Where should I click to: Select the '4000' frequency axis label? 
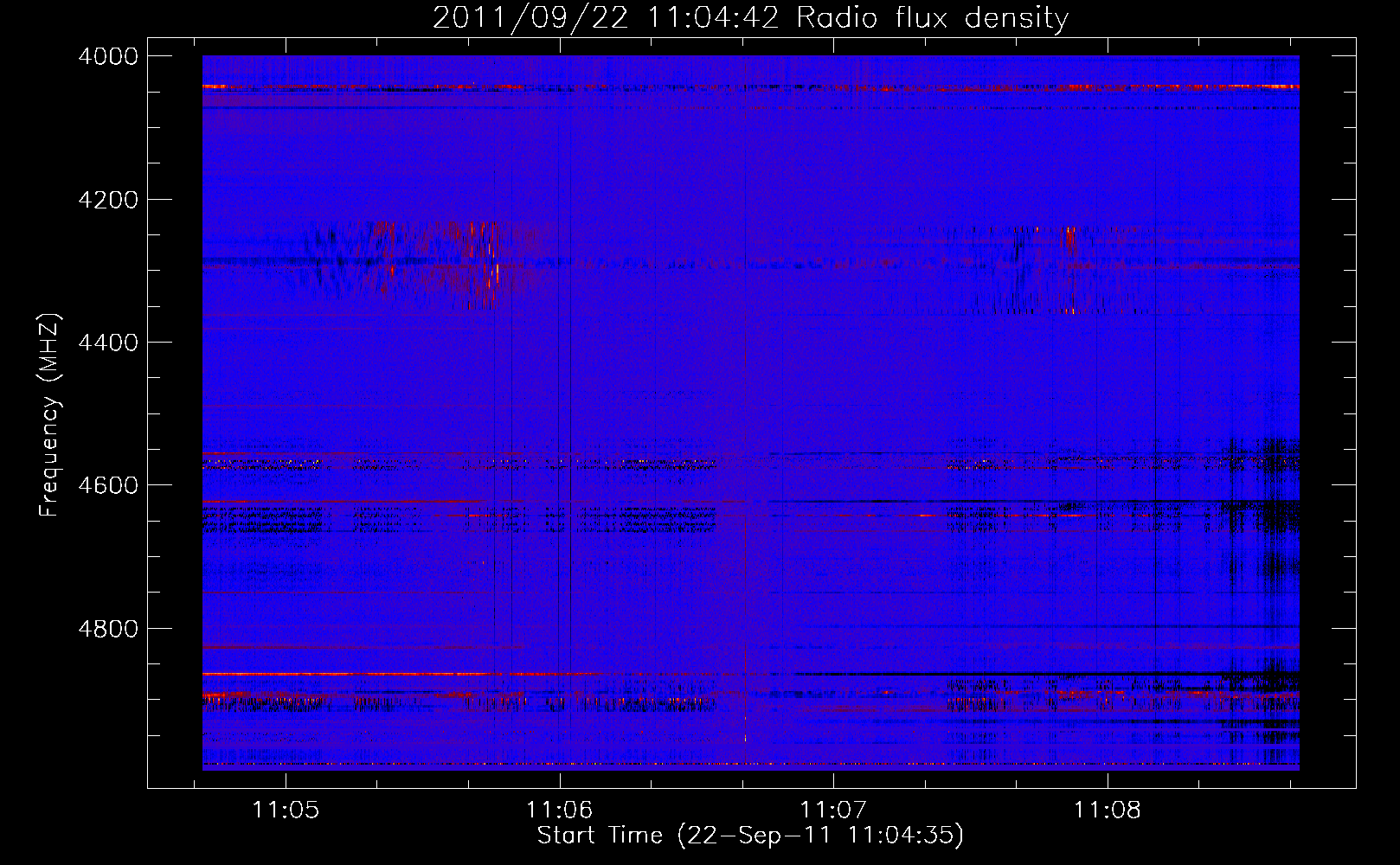pyautogui.click(x=108, y=56)
